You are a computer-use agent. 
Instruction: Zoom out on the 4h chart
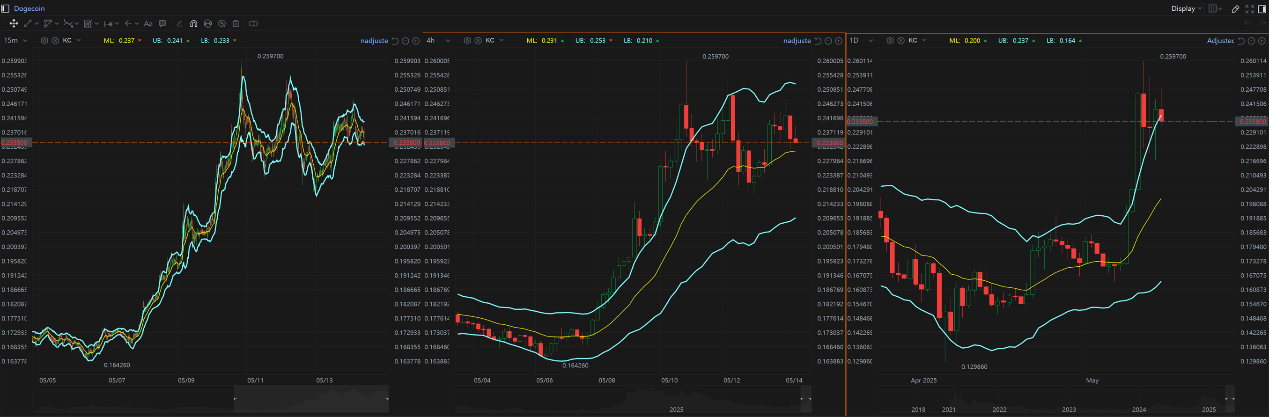tap(828, 40)
